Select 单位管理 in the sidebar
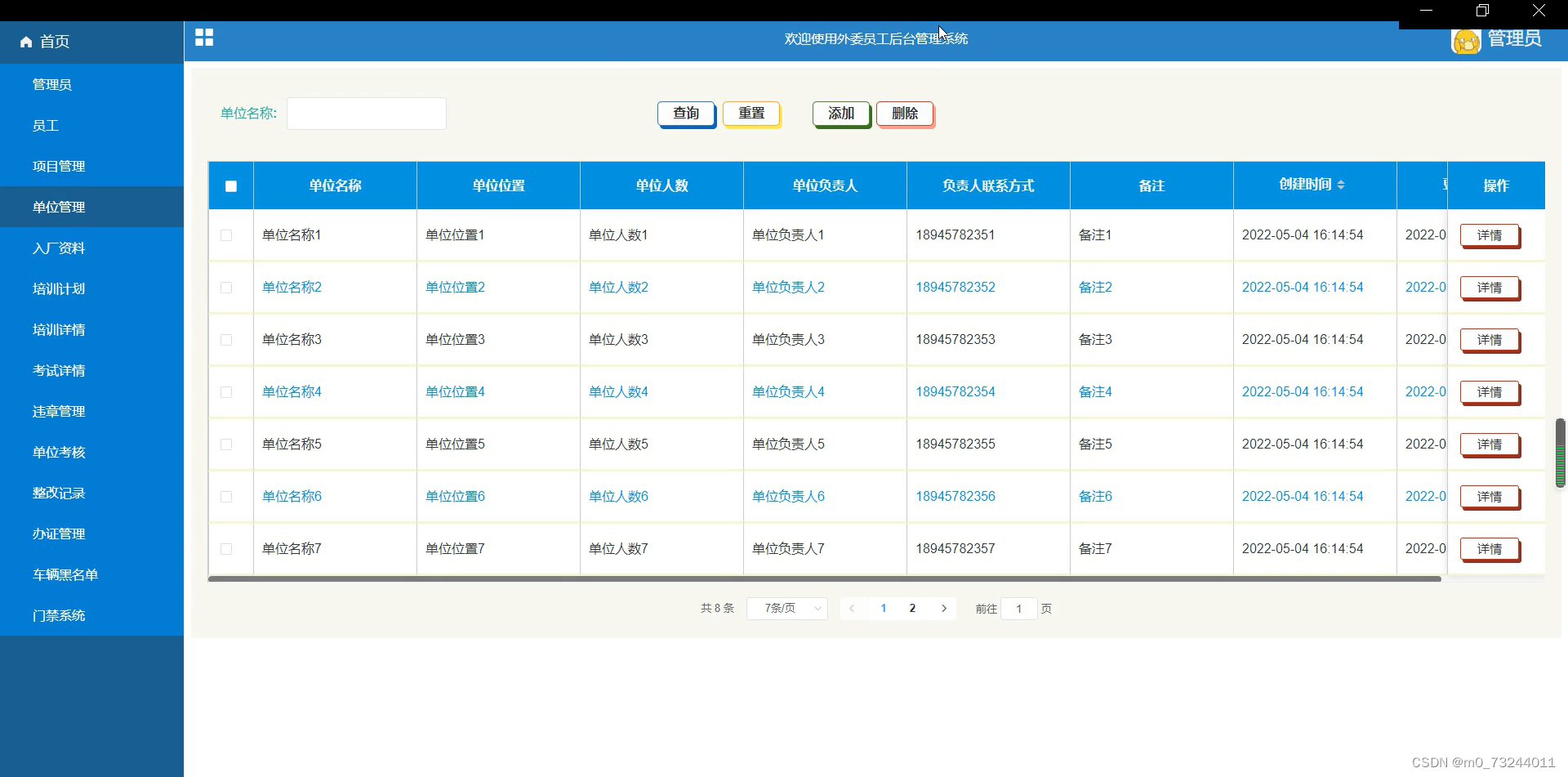The image size is (1568, 777). pyautogui.click(x=91, y=207)
